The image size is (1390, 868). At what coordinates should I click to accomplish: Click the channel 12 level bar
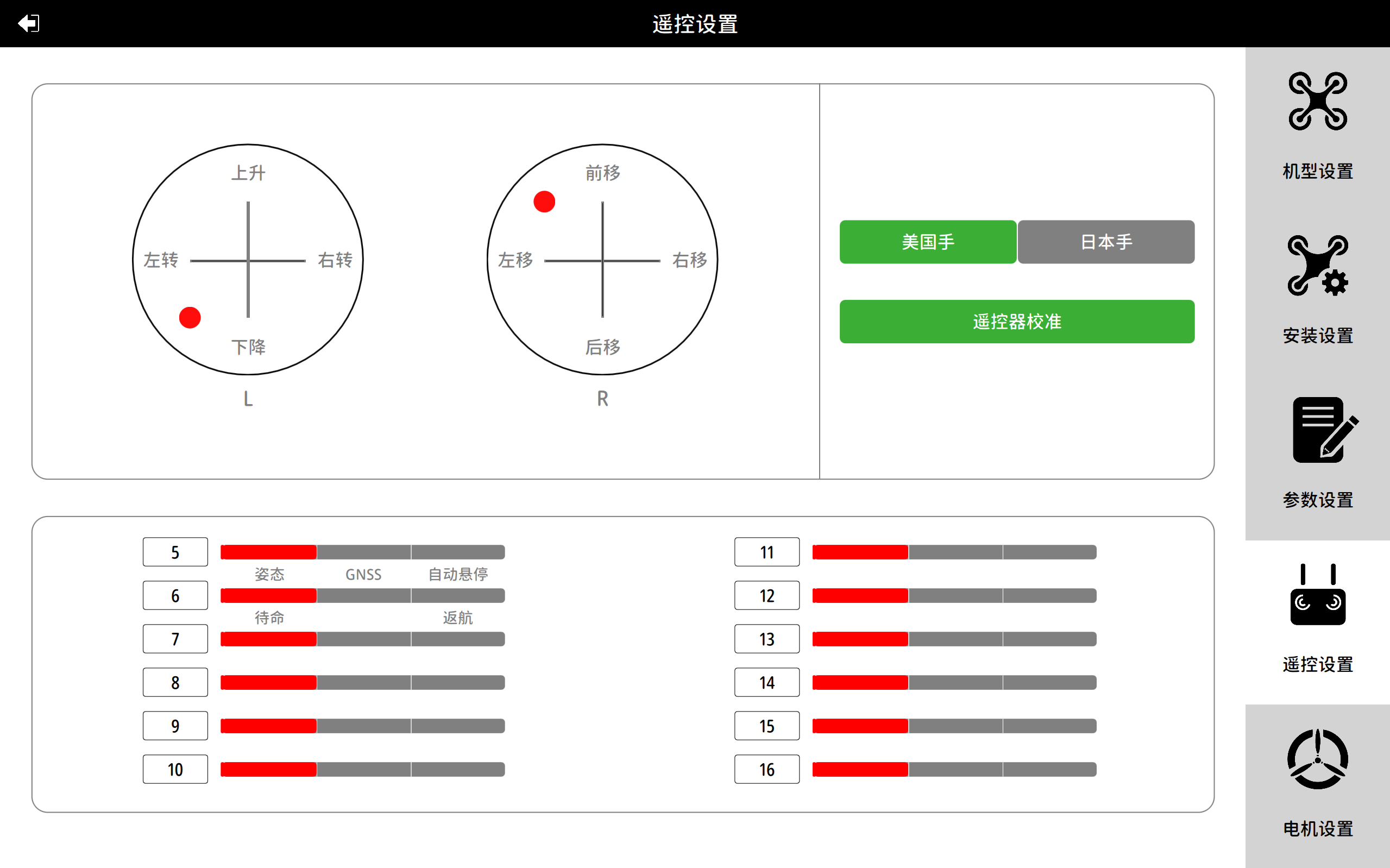pos(954,596)
